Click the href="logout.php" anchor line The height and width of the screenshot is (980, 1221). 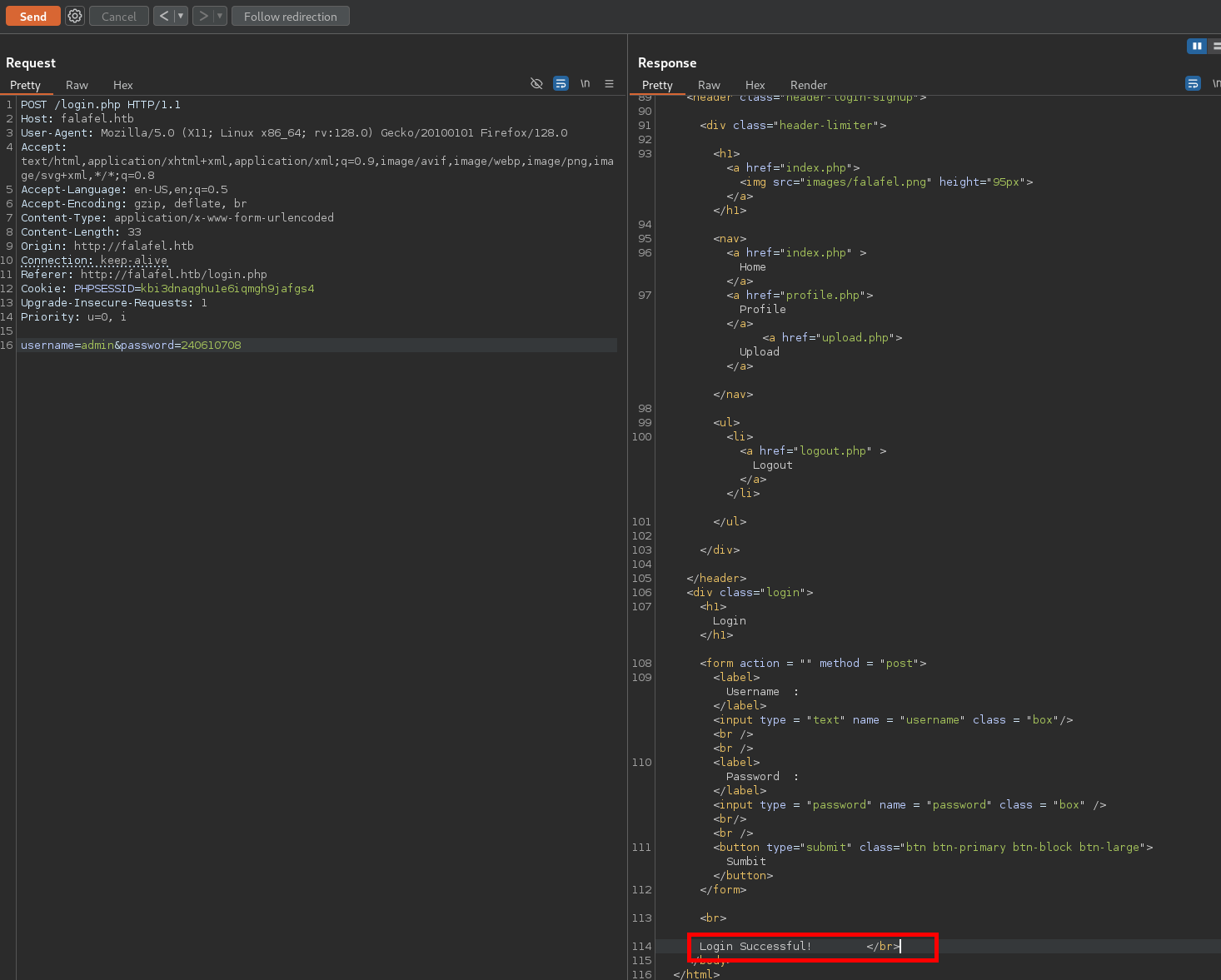click(x=813, y=450)
